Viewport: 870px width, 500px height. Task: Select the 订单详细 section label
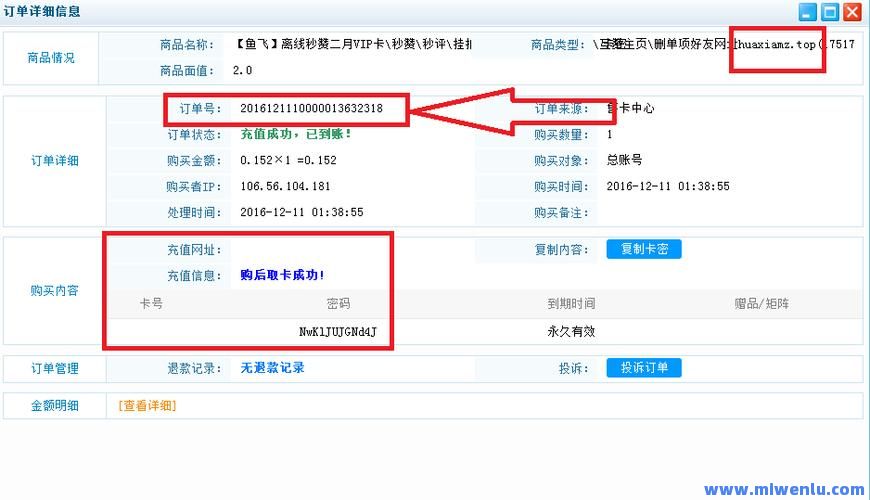(55, 161)
